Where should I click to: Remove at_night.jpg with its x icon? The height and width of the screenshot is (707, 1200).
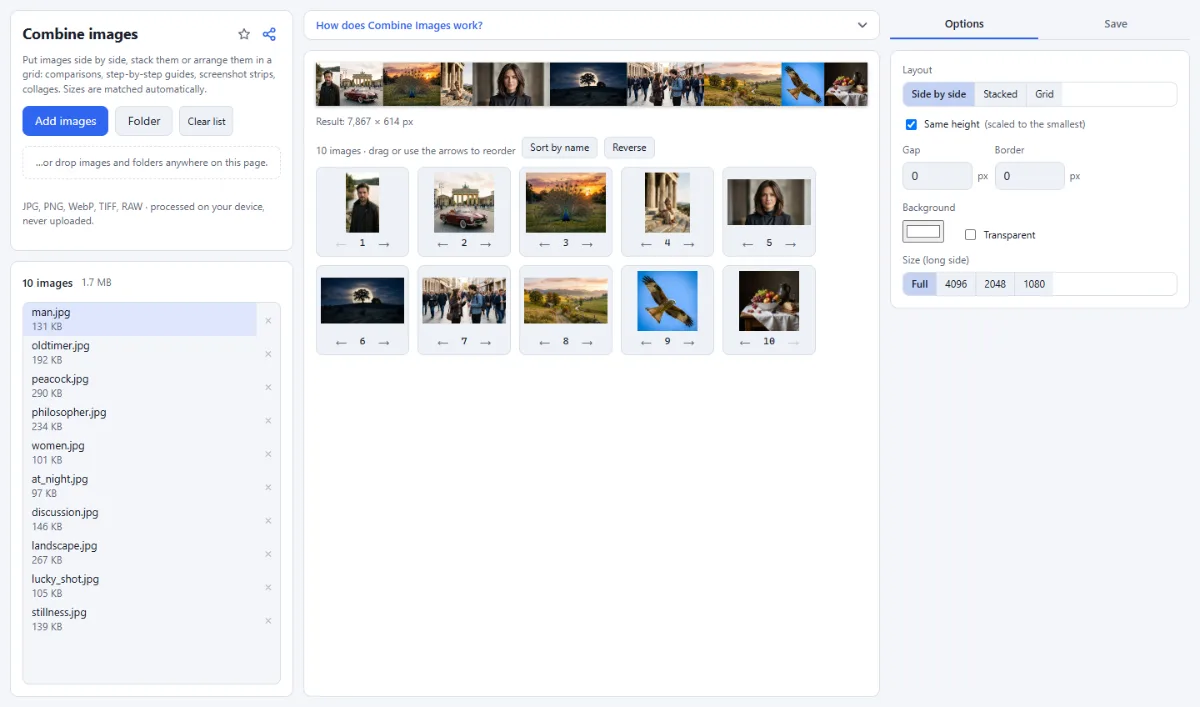tap(268, 487)
